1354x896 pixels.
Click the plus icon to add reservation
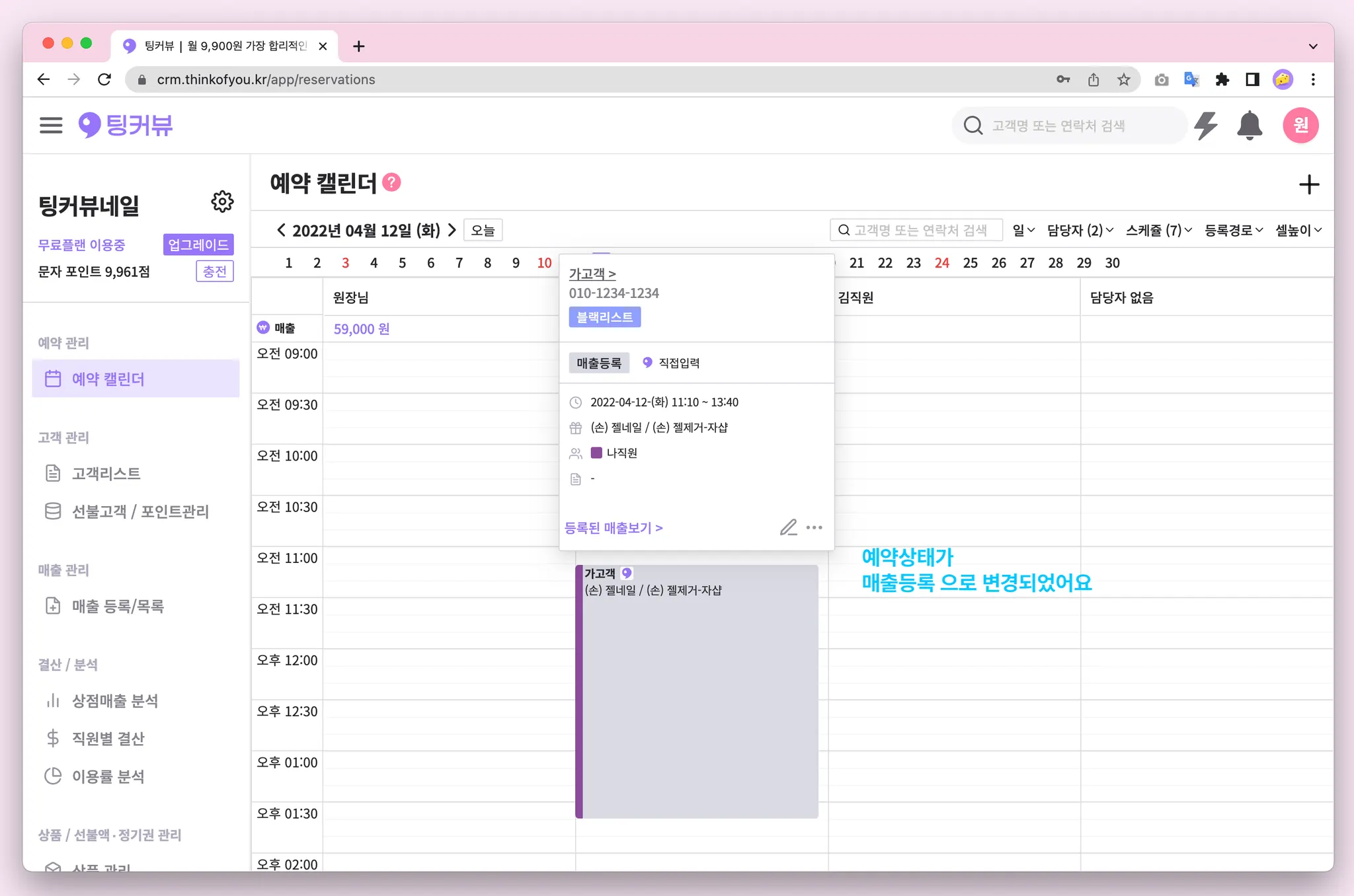pyautogui.click(x=1308, y=184)
